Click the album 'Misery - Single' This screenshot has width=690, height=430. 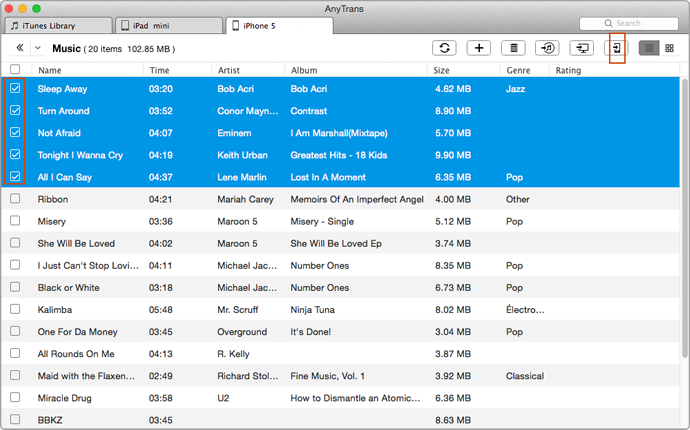tap(322, 221)
